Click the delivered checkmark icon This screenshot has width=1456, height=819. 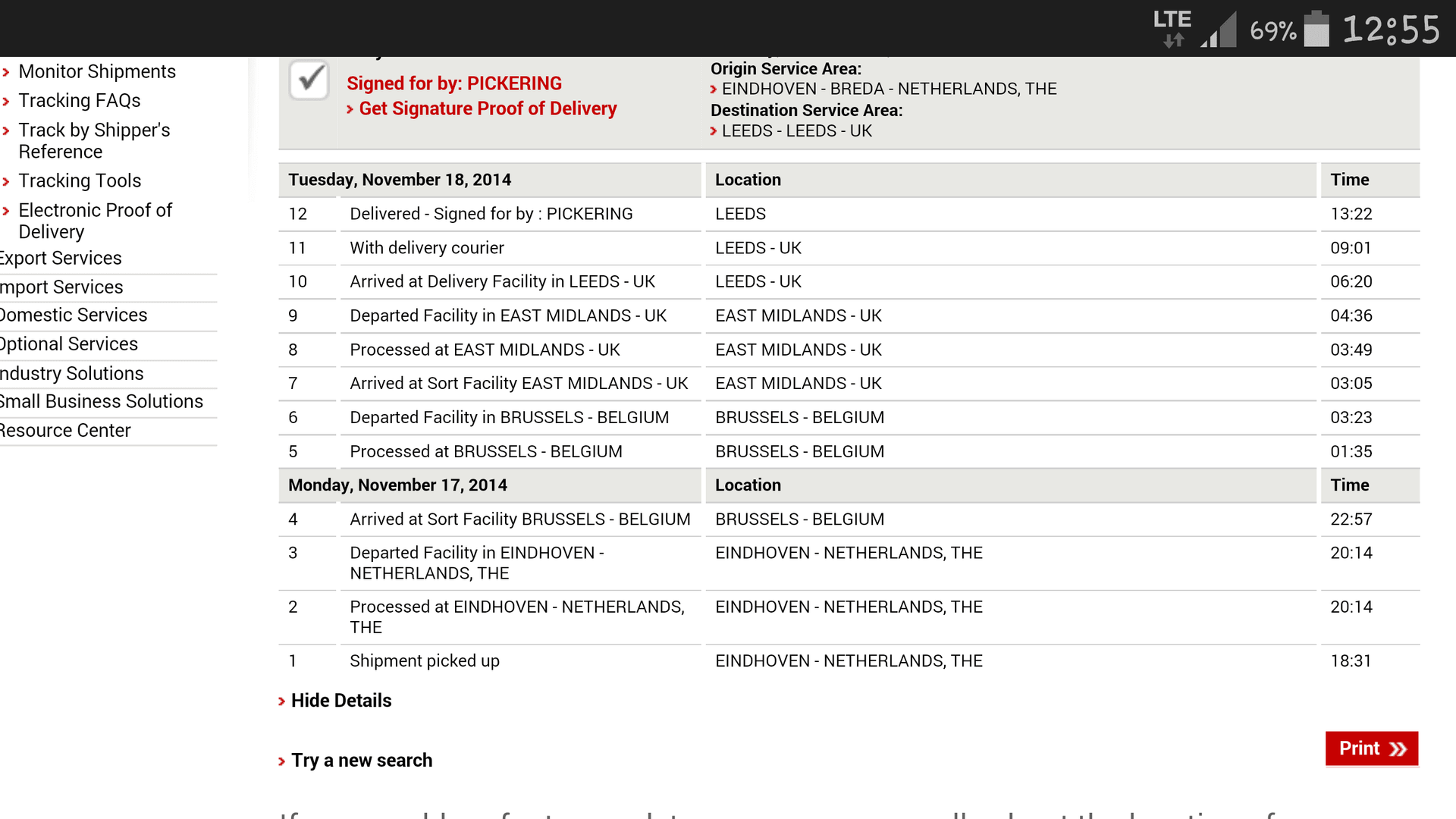tap(309, 80)
